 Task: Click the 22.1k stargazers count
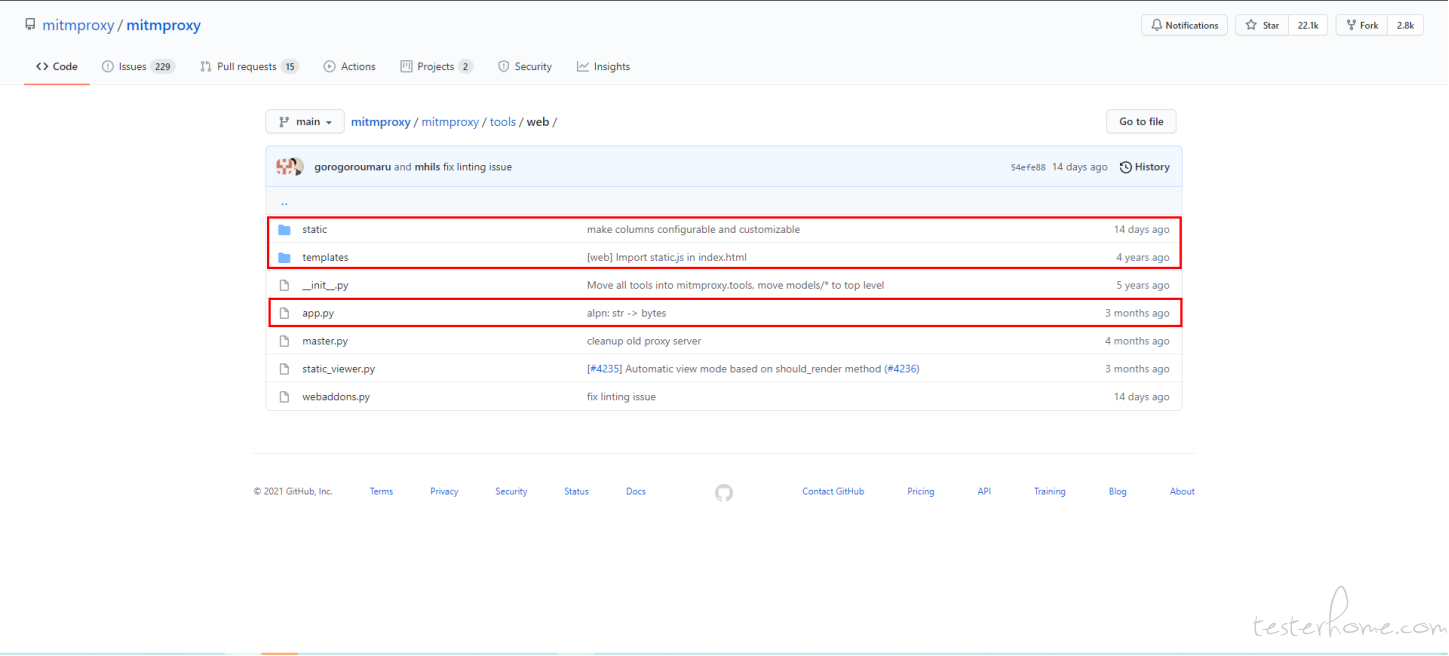(1308, 26)
